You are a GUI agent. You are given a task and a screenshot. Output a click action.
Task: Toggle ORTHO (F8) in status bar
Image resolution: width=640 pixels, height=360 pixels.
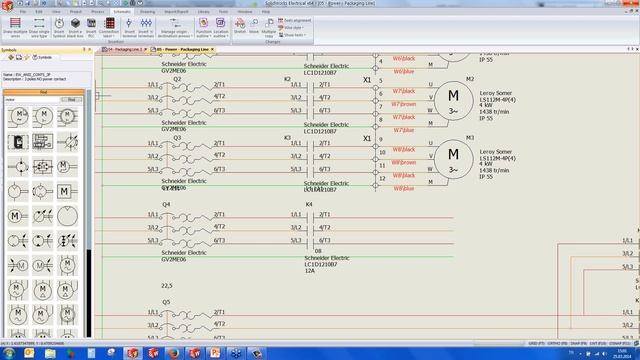(557, 344)
